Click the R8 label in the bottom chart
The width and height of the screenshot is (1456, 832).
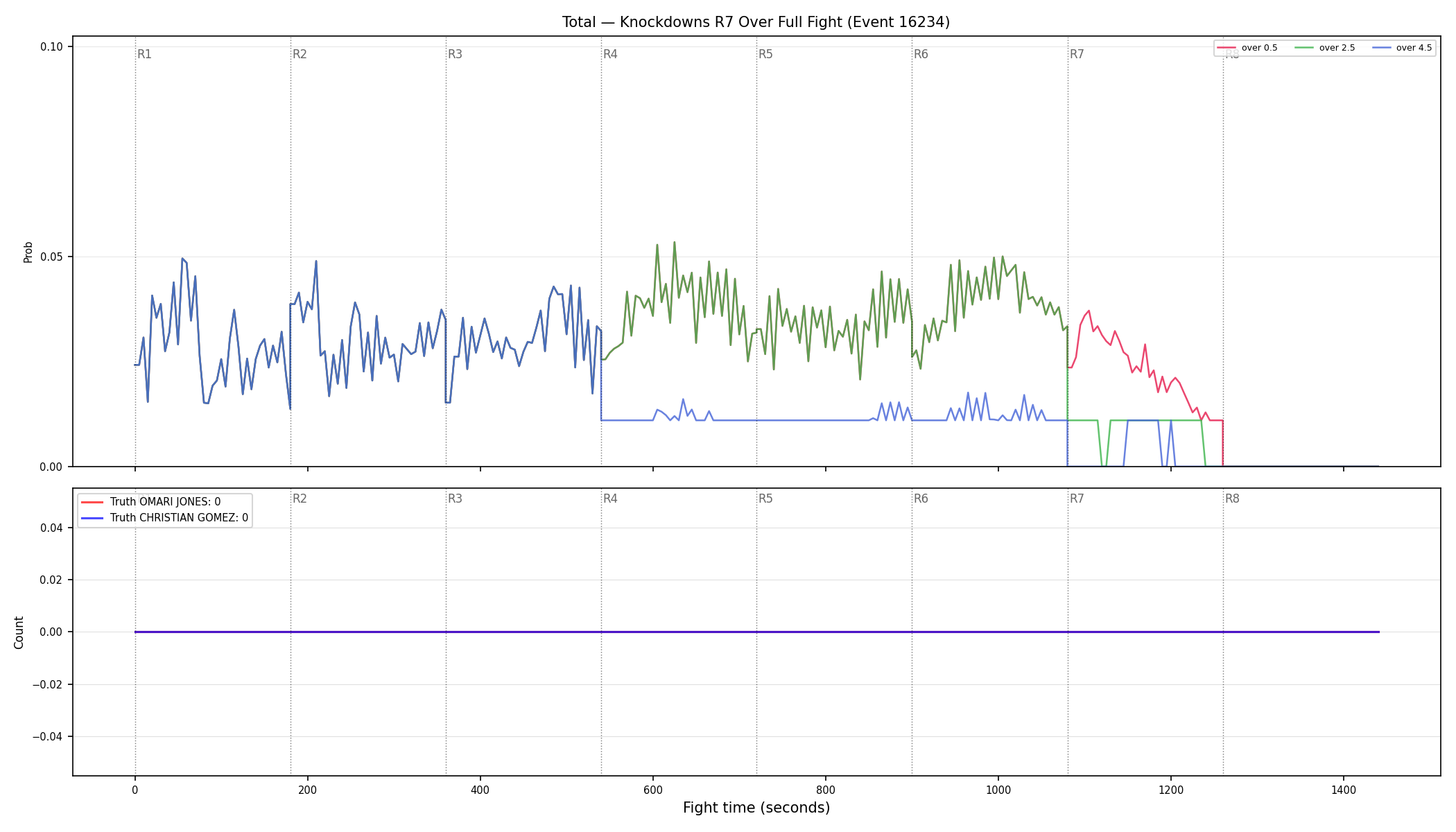point(1232,499)
